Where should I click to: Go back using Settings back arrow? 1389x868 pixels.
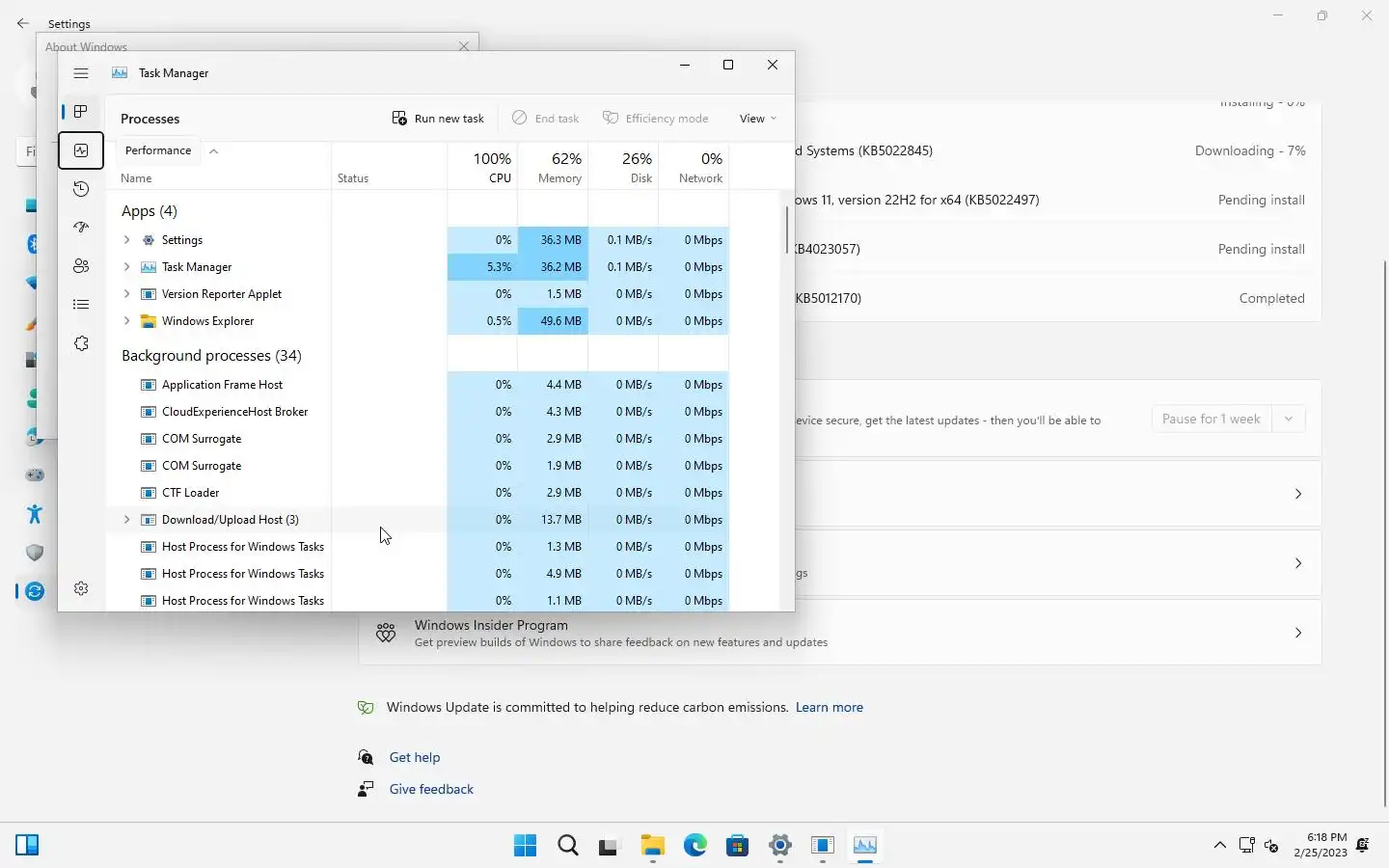[23, 23]
